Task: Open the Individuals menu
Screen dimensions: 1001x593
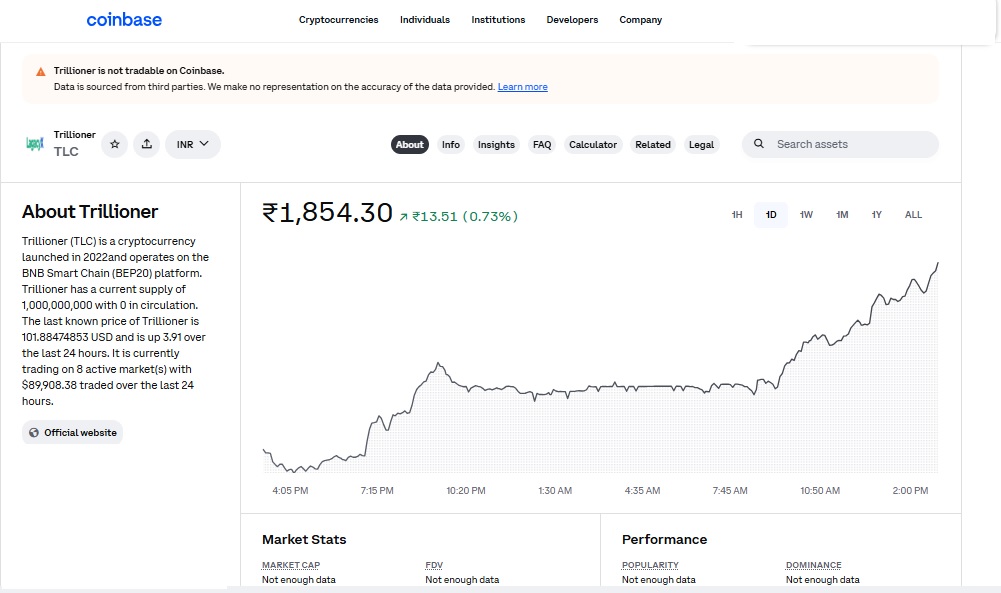Action: point(425,20)
